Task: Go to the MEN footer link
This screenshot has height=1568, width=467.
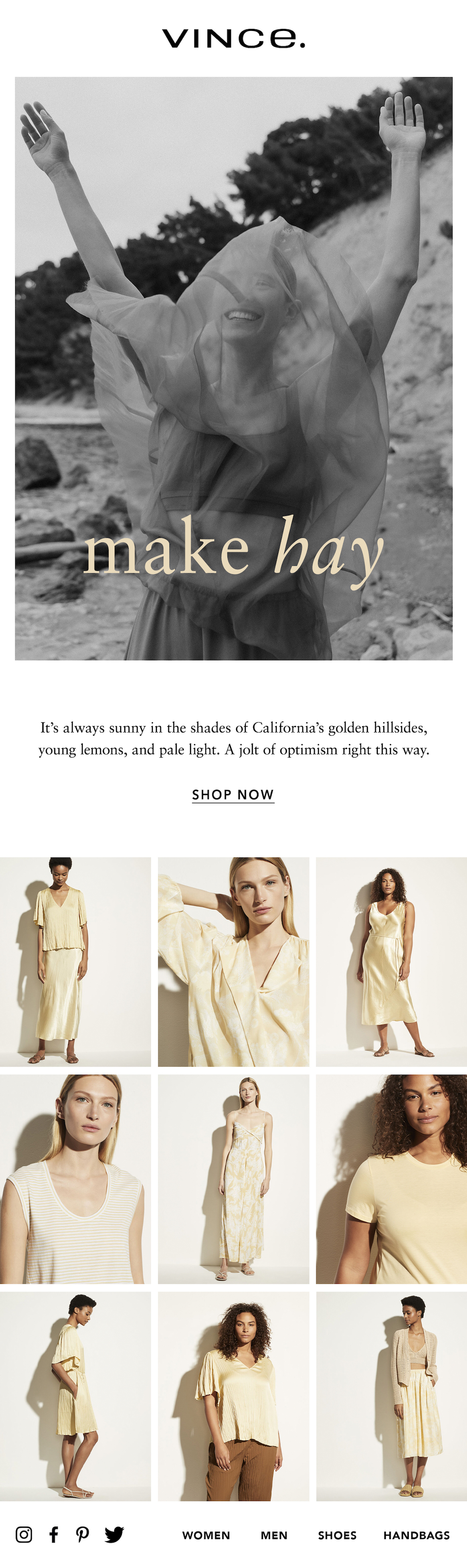Action: point(274,1535)
